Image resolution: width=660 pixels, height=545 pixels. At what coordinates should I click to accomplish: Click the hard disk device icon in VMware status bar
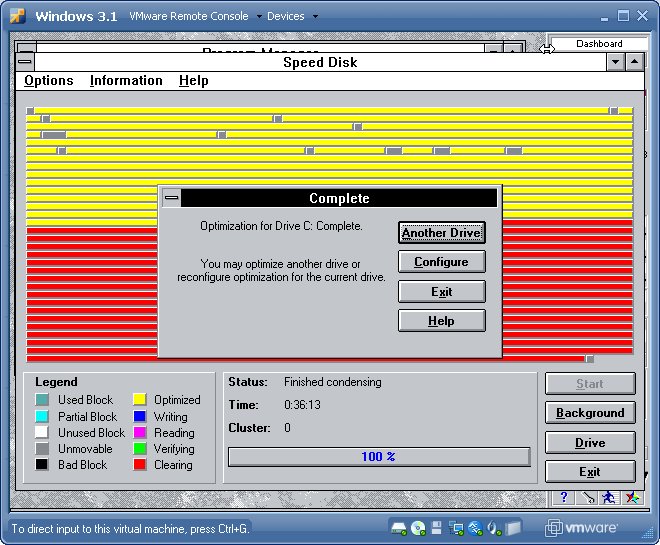[398, 527]
